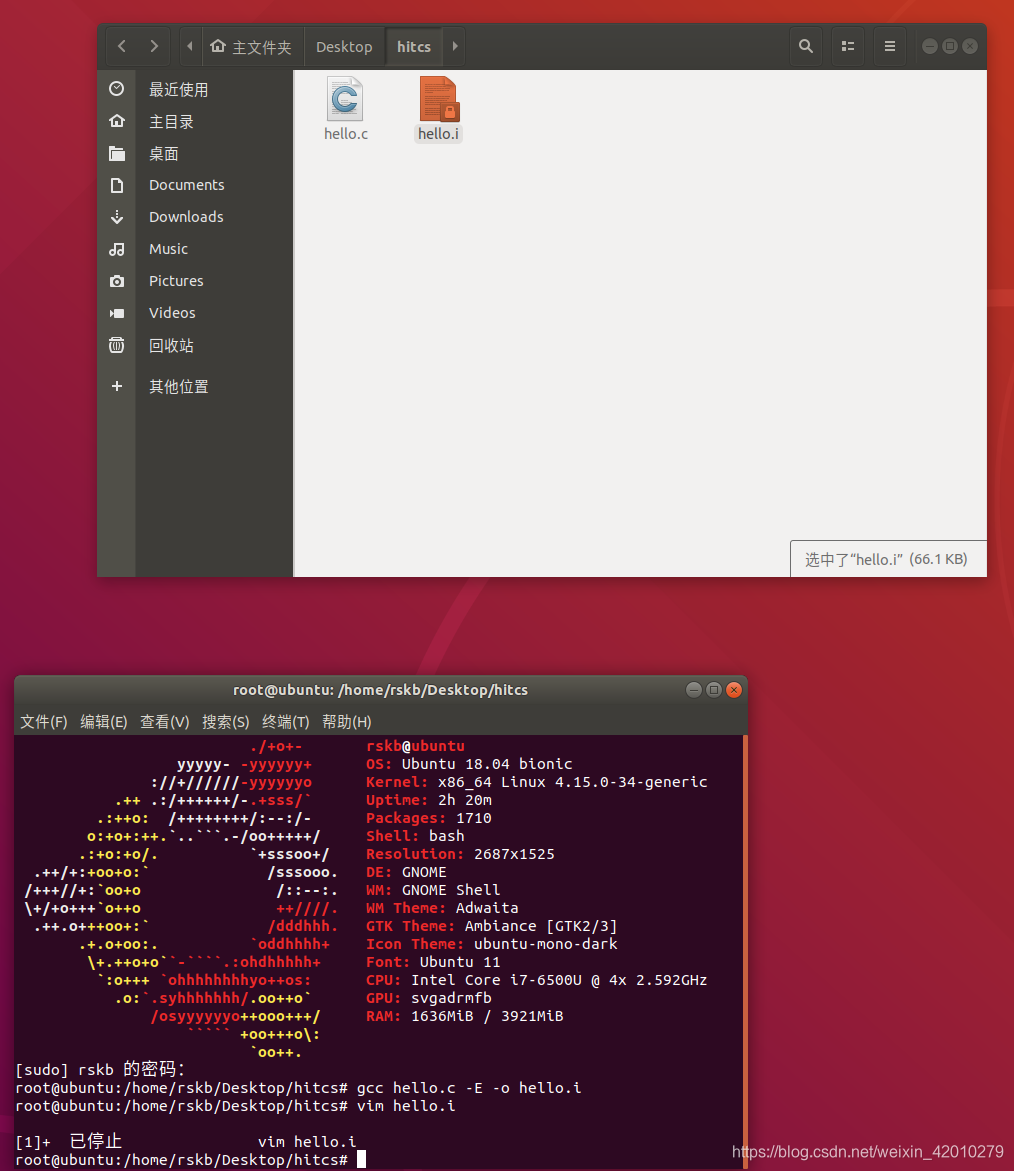Select the hello.i file icon
The width and height of the screenshot is (1014, 1171).
click(439, 99)
